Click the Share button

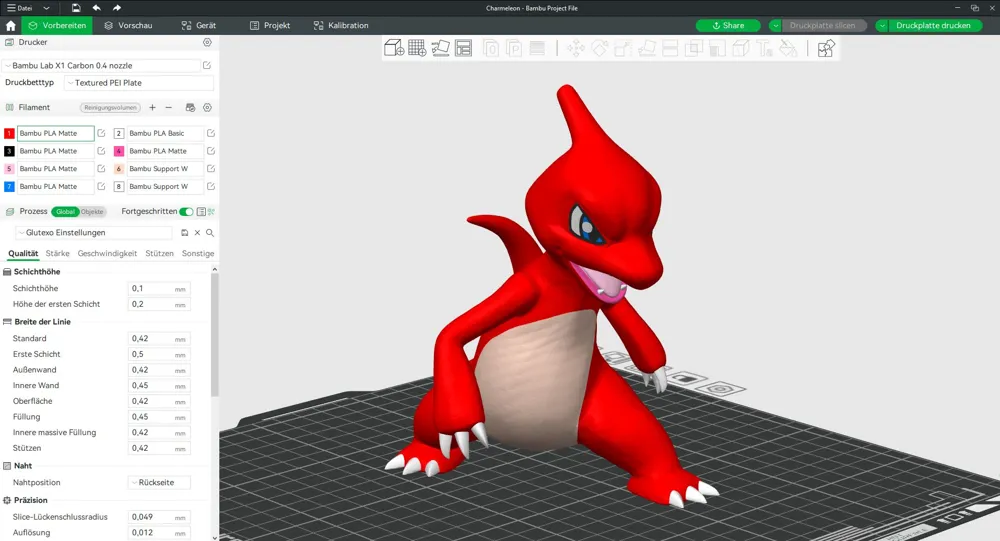click(x=728, y=26)
